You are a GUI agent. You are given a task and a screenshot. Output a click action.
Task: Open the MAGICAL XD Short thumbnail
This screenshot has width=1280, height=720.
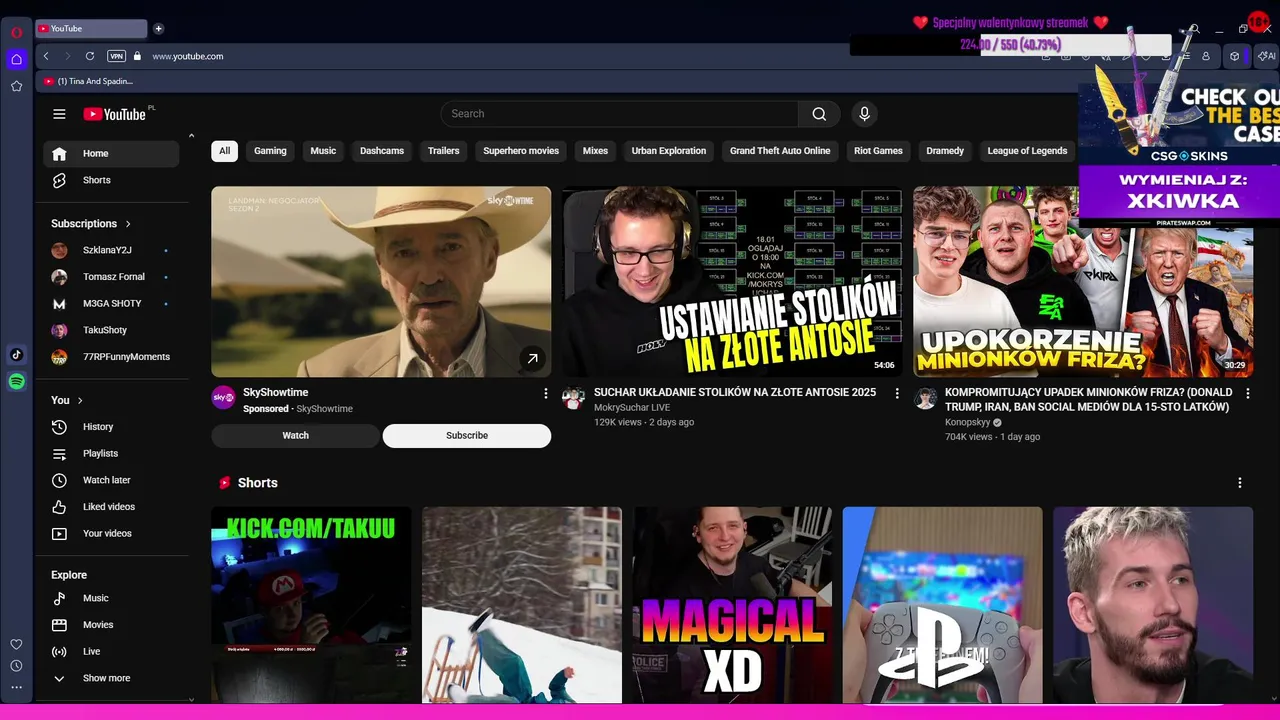tap(732, 605)
